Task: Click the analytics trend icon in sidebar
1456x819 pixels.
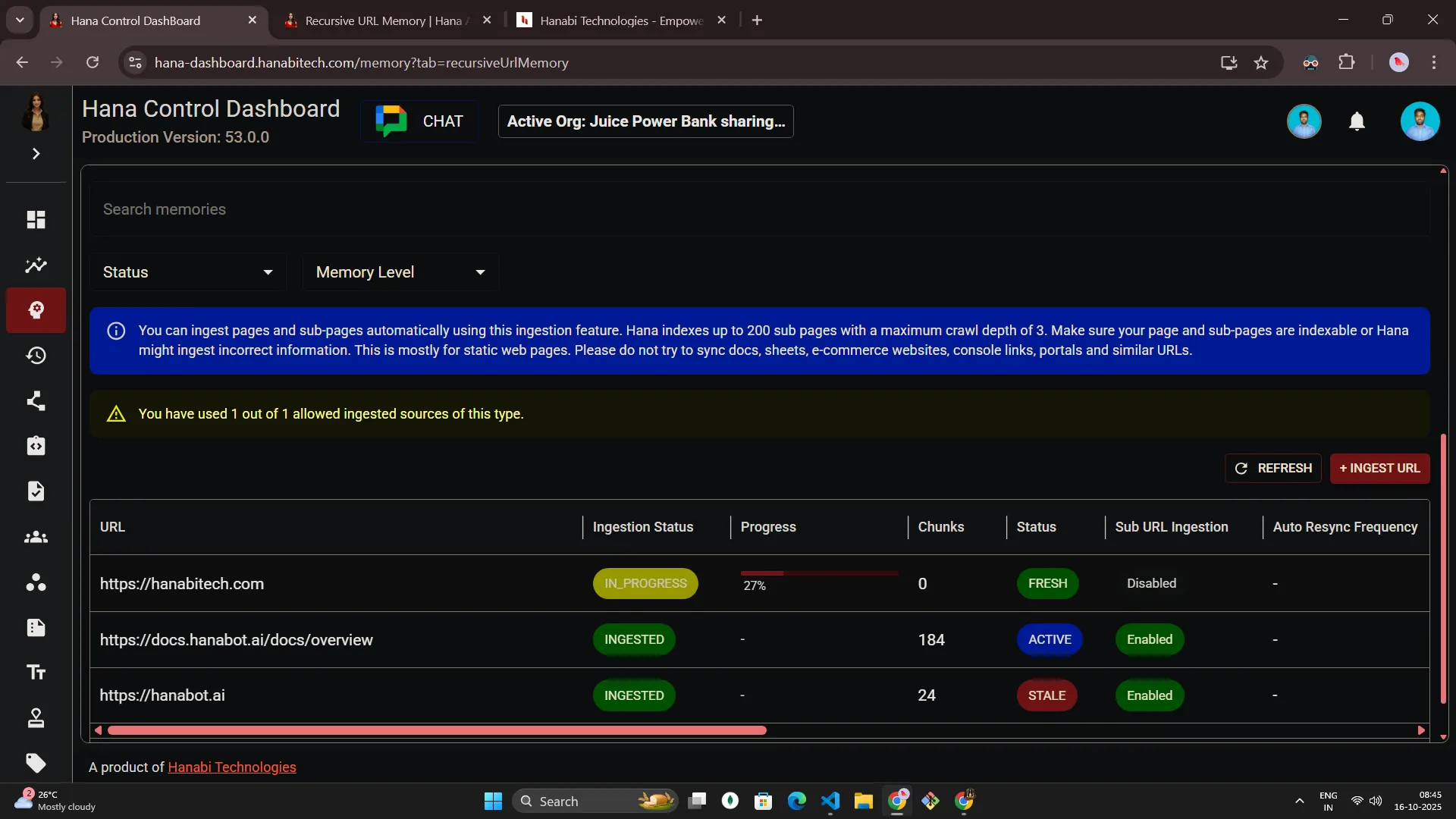Action: click(x=36, y=265)
